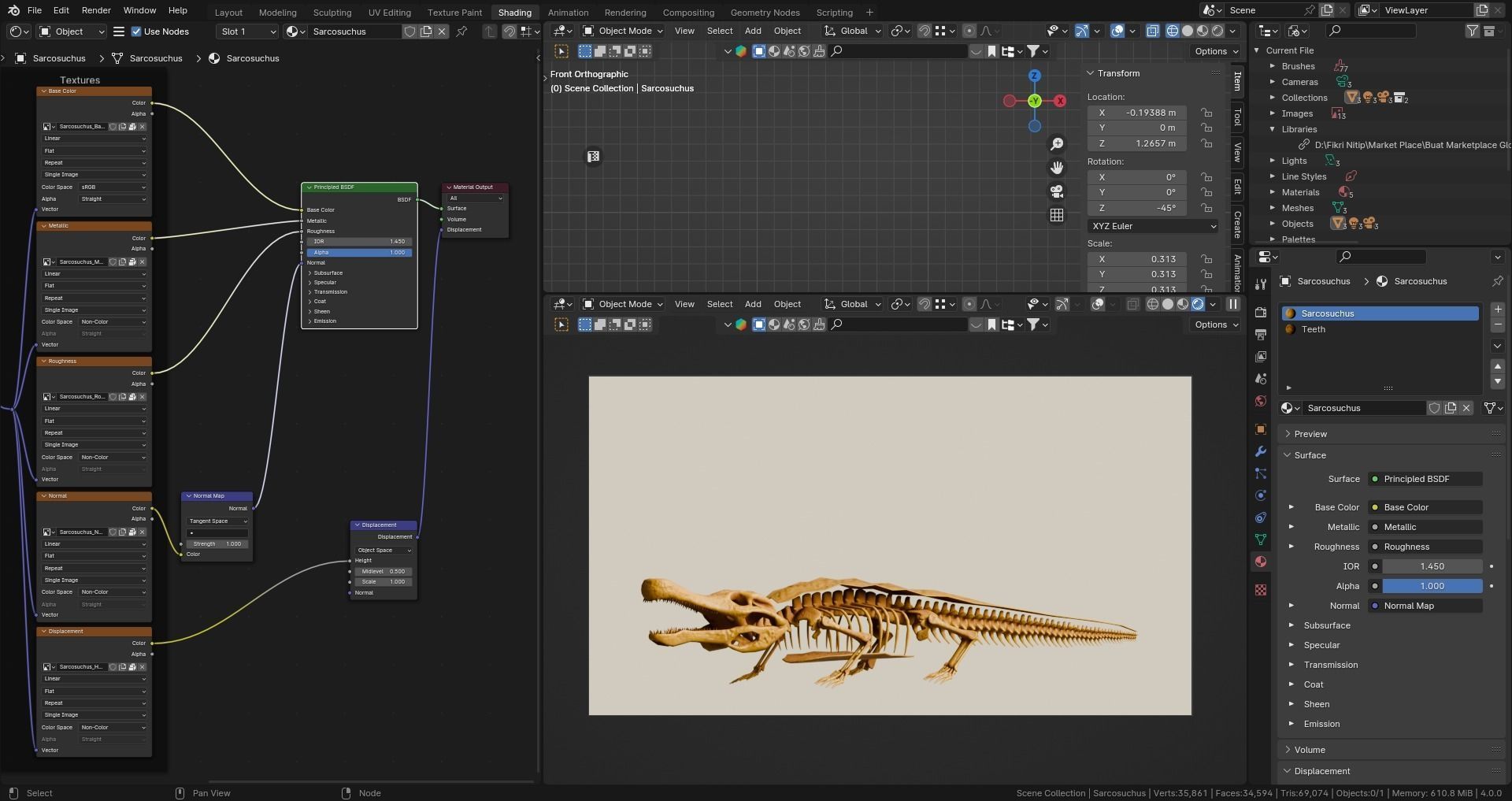
Task: Open the XYZ Euler rotation mode dropdown
Action: click(1153, 226)
